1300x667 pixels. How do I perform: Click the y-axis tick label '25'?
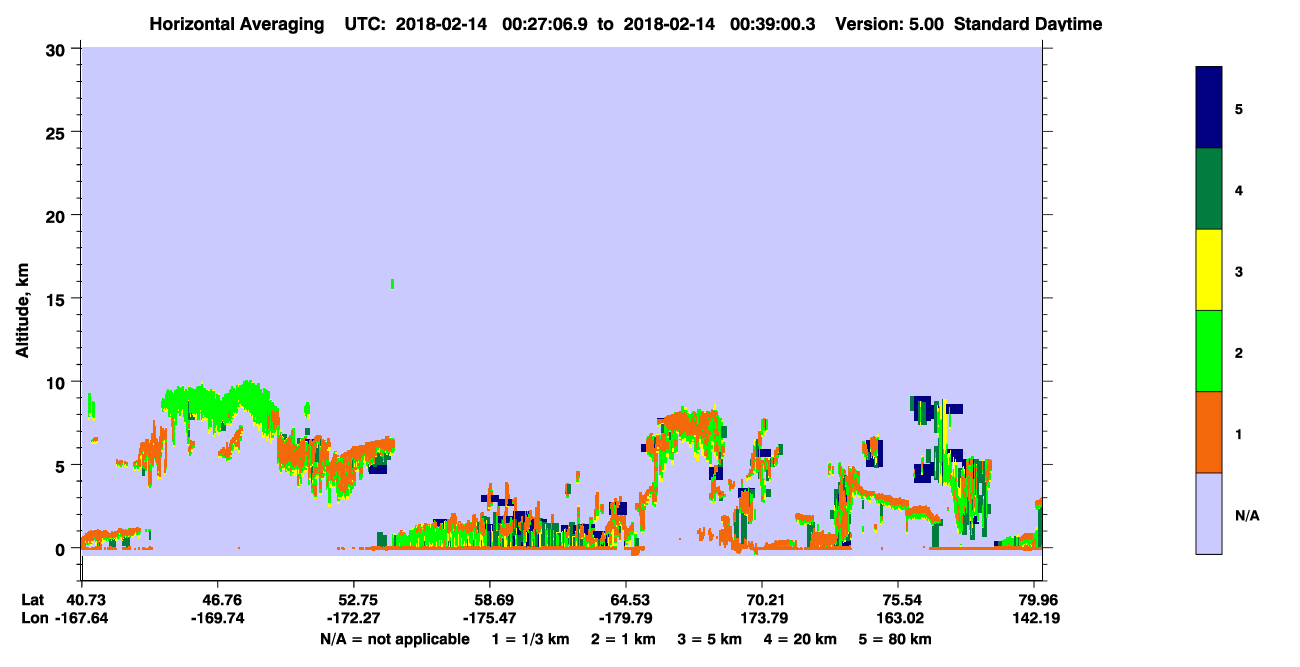58,132
